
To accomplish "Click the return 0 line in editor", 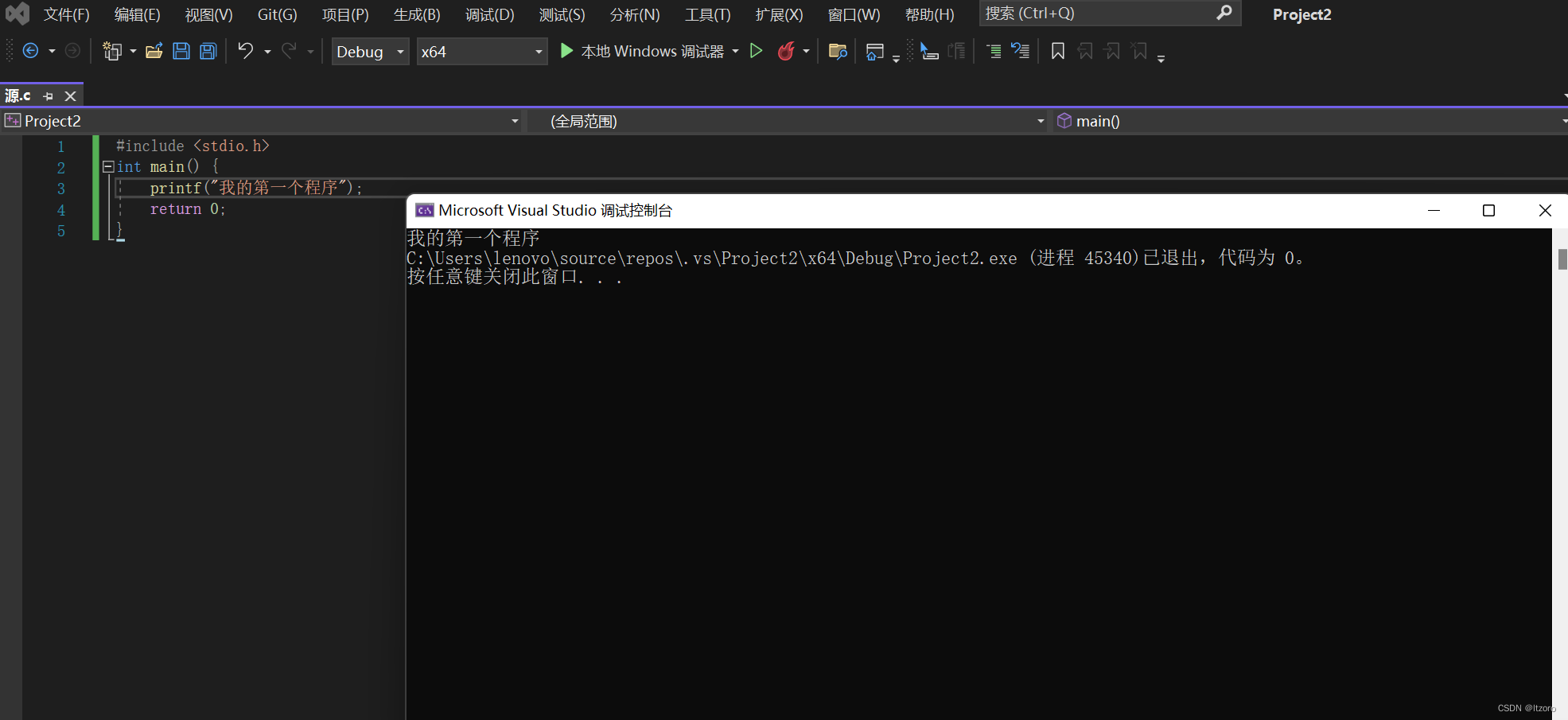I will tap(188, 209).
